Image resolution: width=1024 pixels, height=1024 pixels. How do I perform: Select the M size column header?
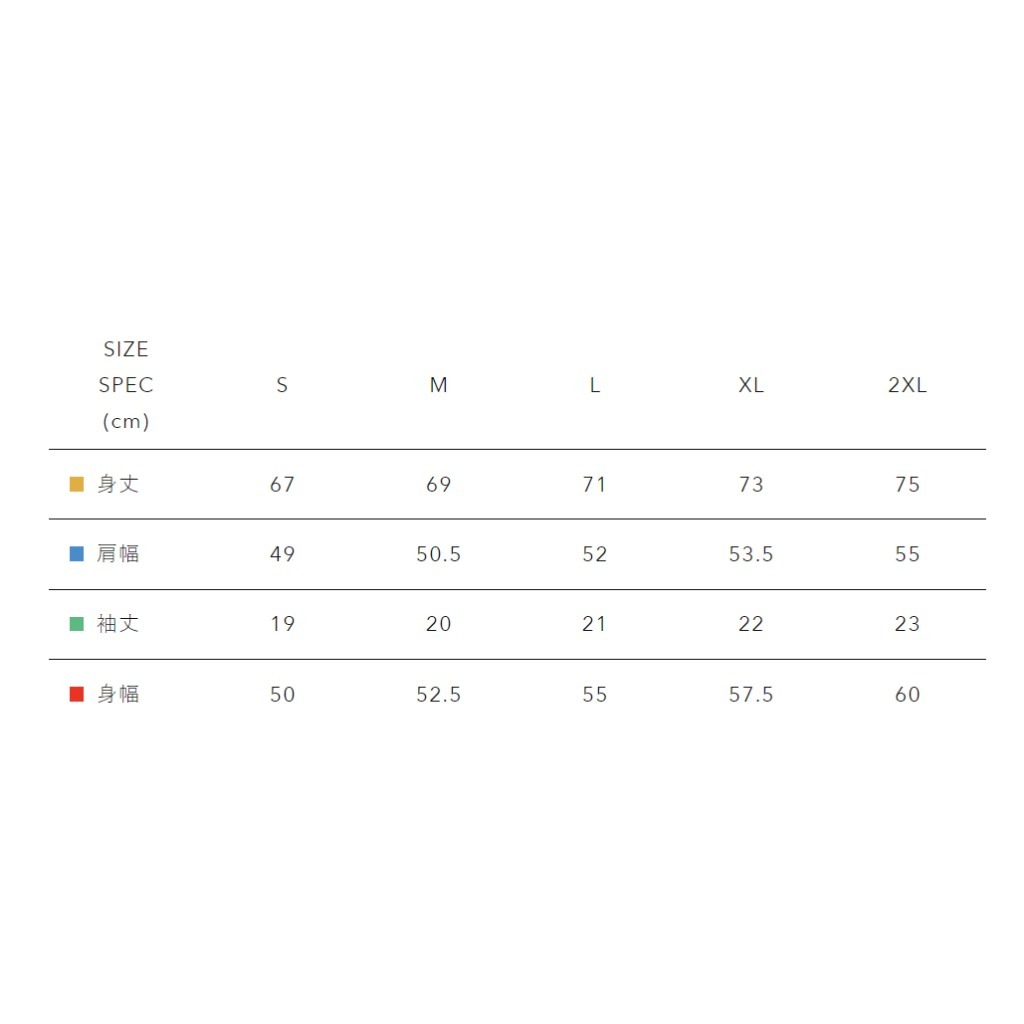pos(438,385)
